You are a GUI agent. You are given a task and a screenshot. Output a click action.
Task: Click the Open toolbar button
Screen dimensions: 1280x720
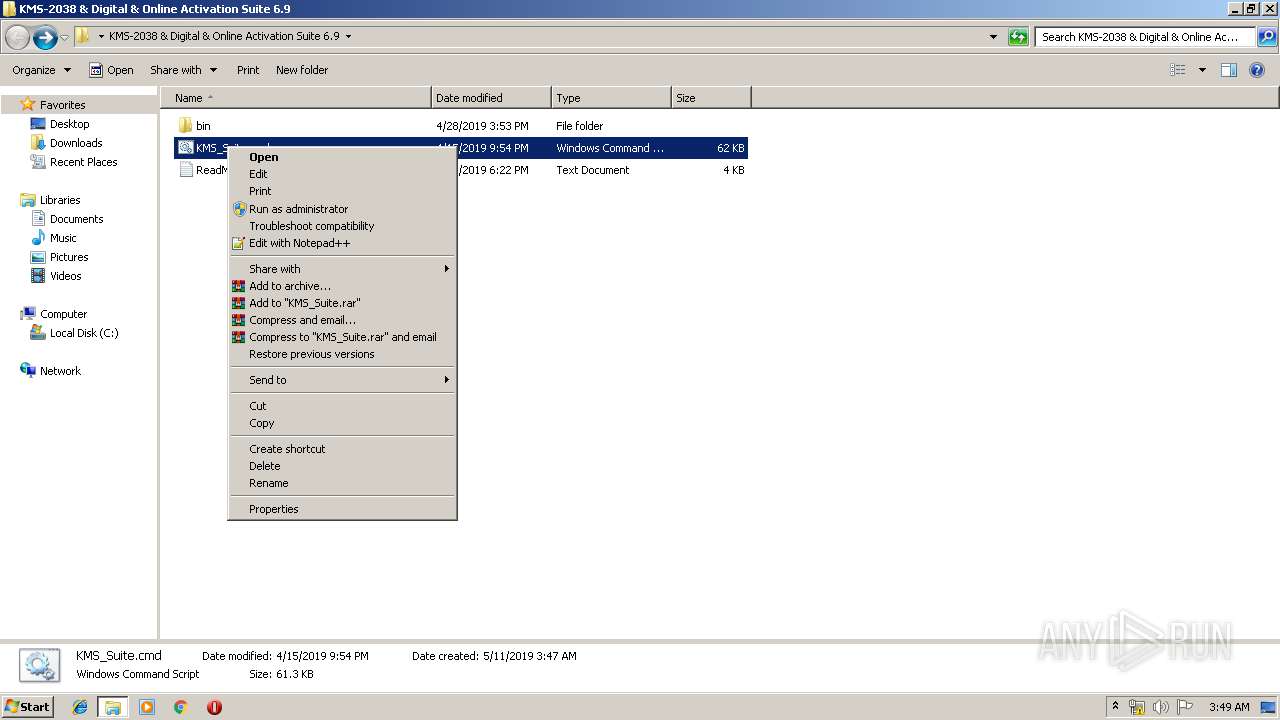click(x=111, y=70)
